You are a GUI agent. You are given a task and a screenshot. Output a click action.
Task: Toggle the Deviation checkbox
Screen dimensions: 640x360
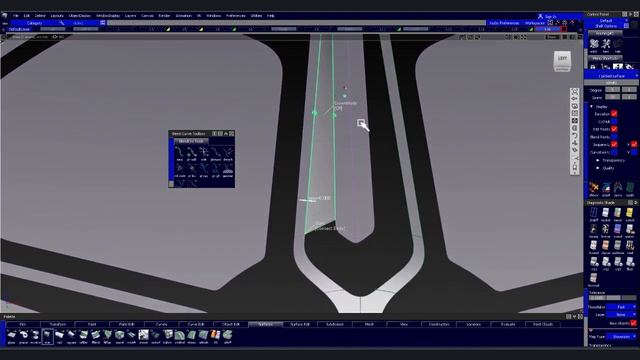tap(614, 114)
